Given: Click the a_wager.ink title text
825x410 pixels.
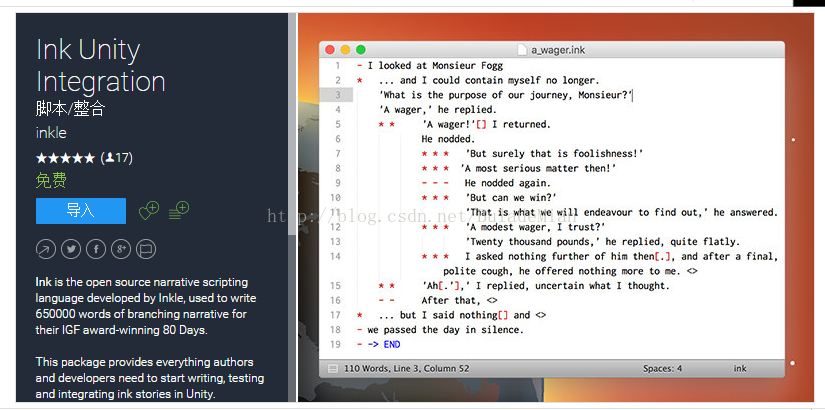Looking at the screenshot, I should coord(558,50).
